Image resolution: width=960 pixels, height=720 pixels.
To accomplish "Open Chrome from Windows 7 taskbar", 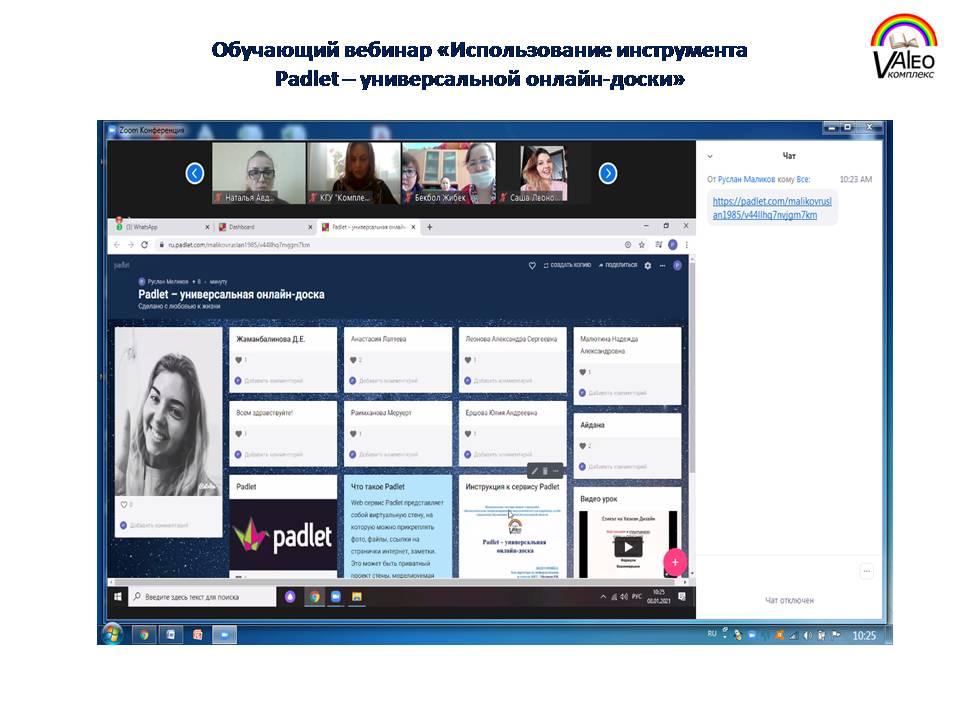I will click(x=144, y=635).
